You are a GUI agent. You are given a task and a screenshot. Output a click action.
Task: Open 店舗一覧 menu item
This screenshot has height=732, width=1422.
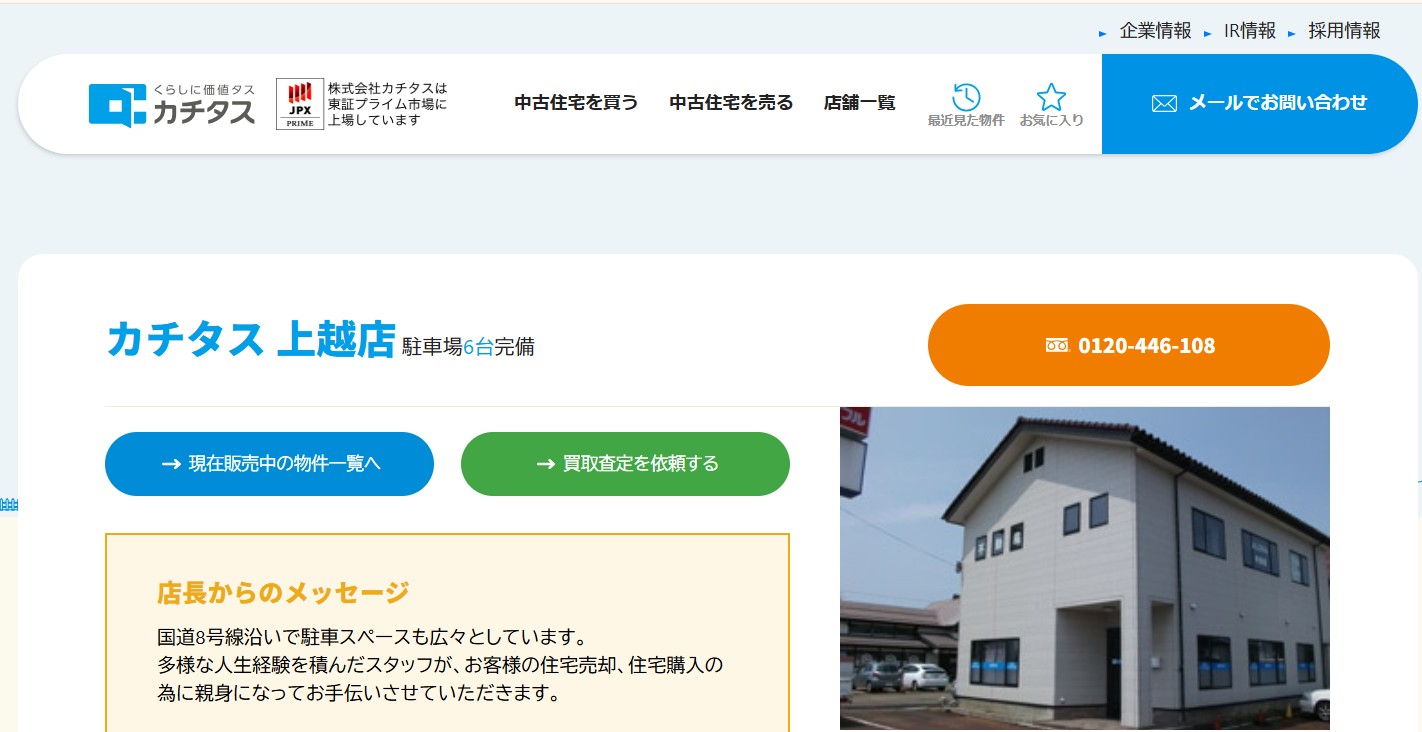coord(859,102)
